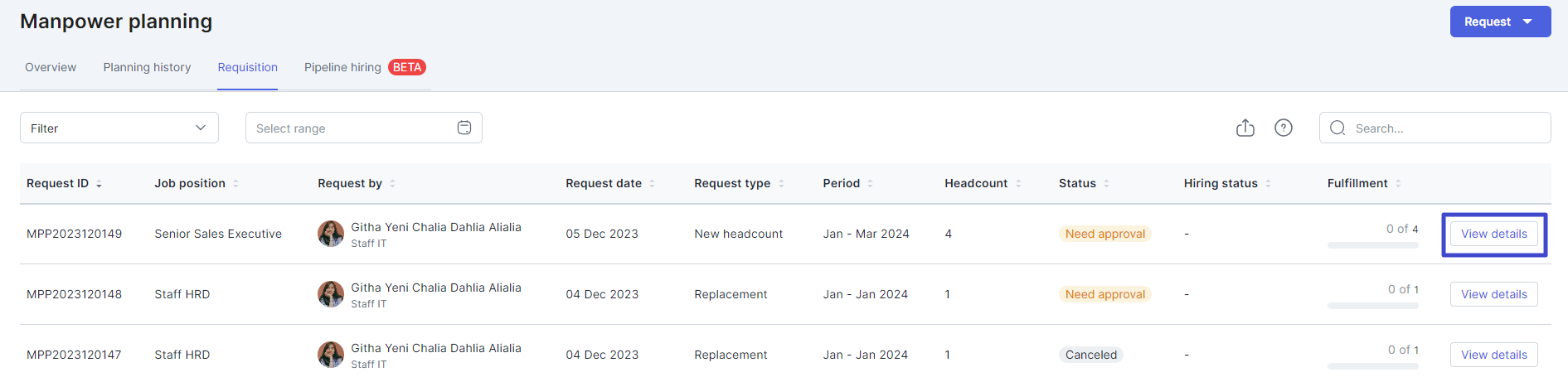
Task: Click the help question mark icon
Action: (x=1284, y=128)
